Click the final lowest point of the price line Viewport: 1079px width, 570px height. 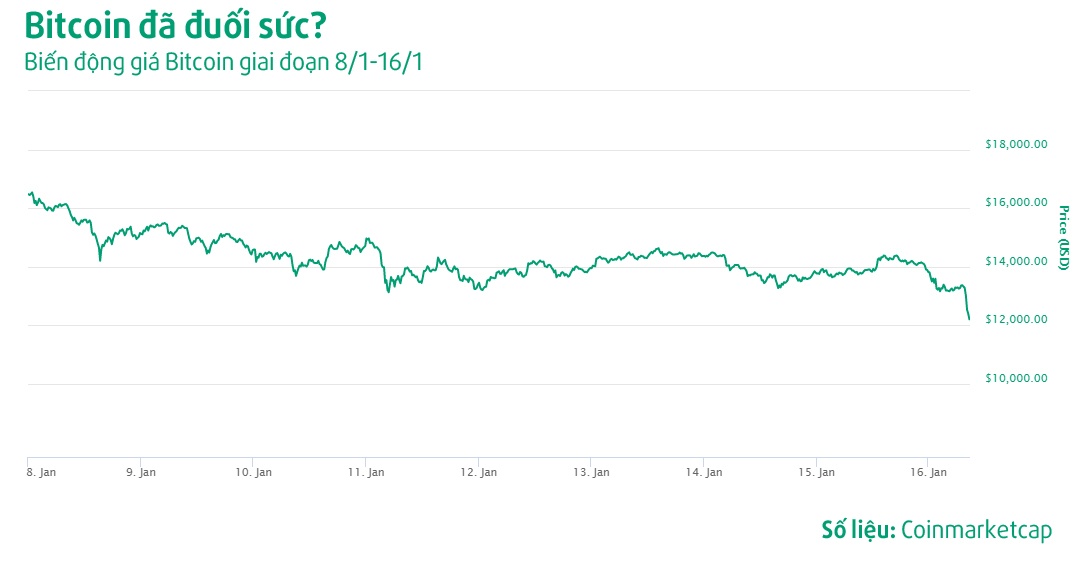click(968, 319)
